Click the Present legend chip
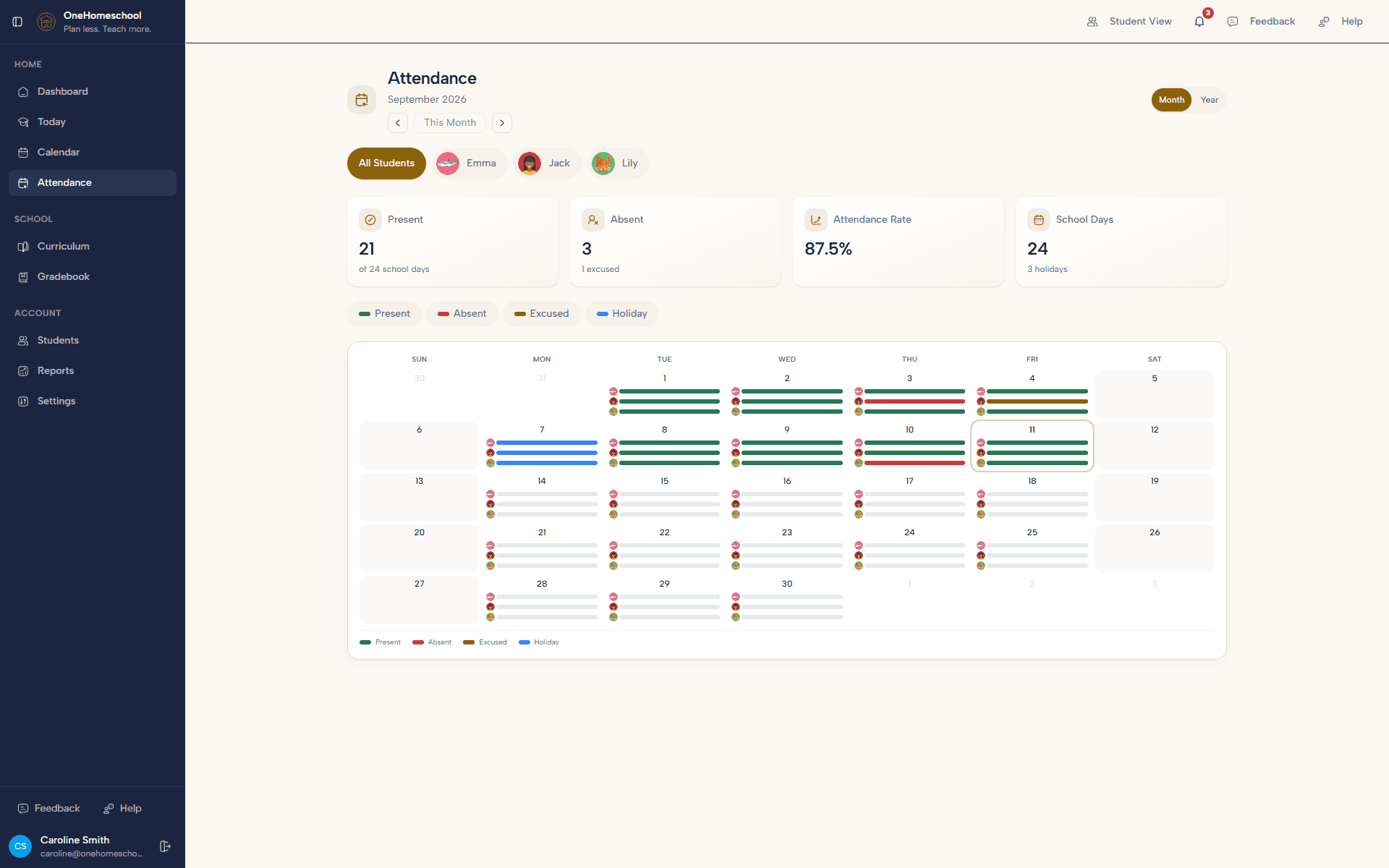The height and width of the screenshot is (868, 1389). tap(384, 314)
